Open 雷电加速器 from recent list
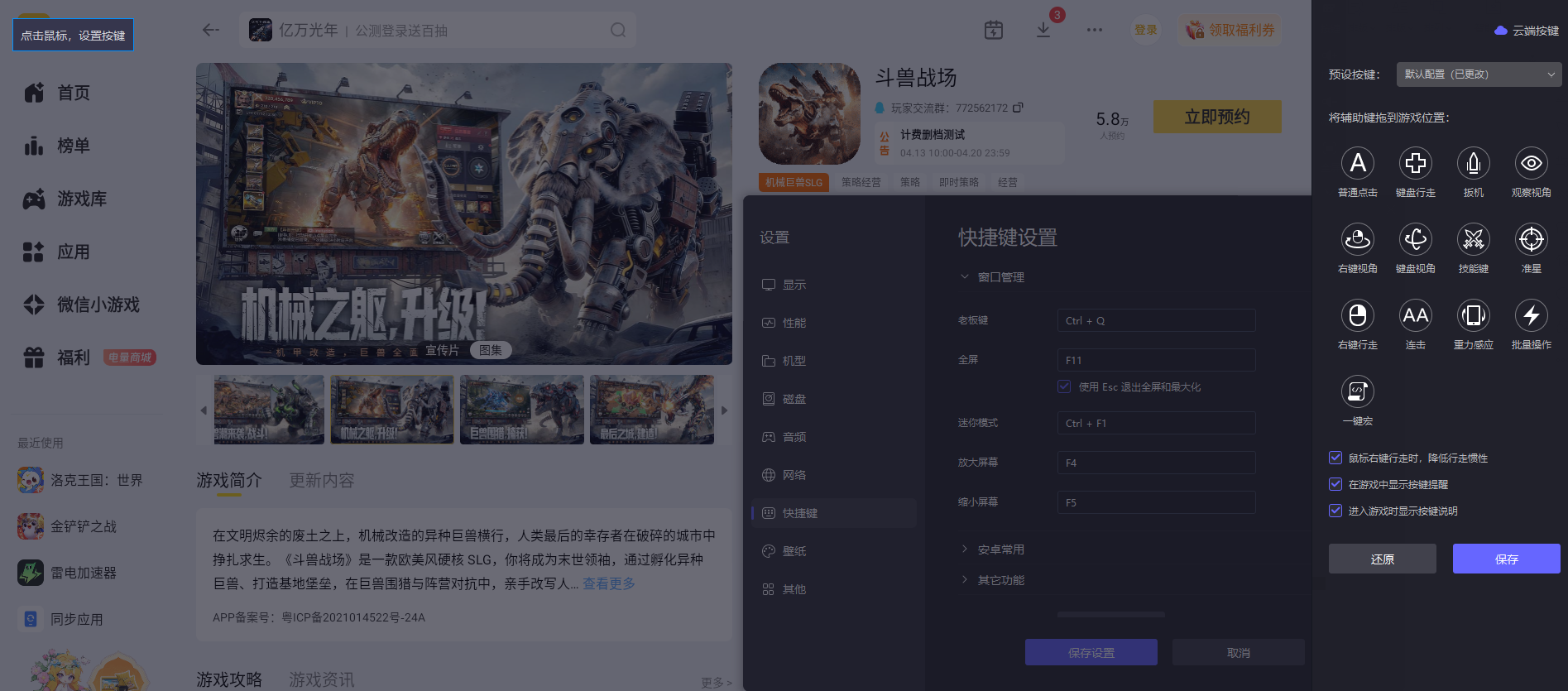Screen dimensions: 1568x691 [67, 573]
